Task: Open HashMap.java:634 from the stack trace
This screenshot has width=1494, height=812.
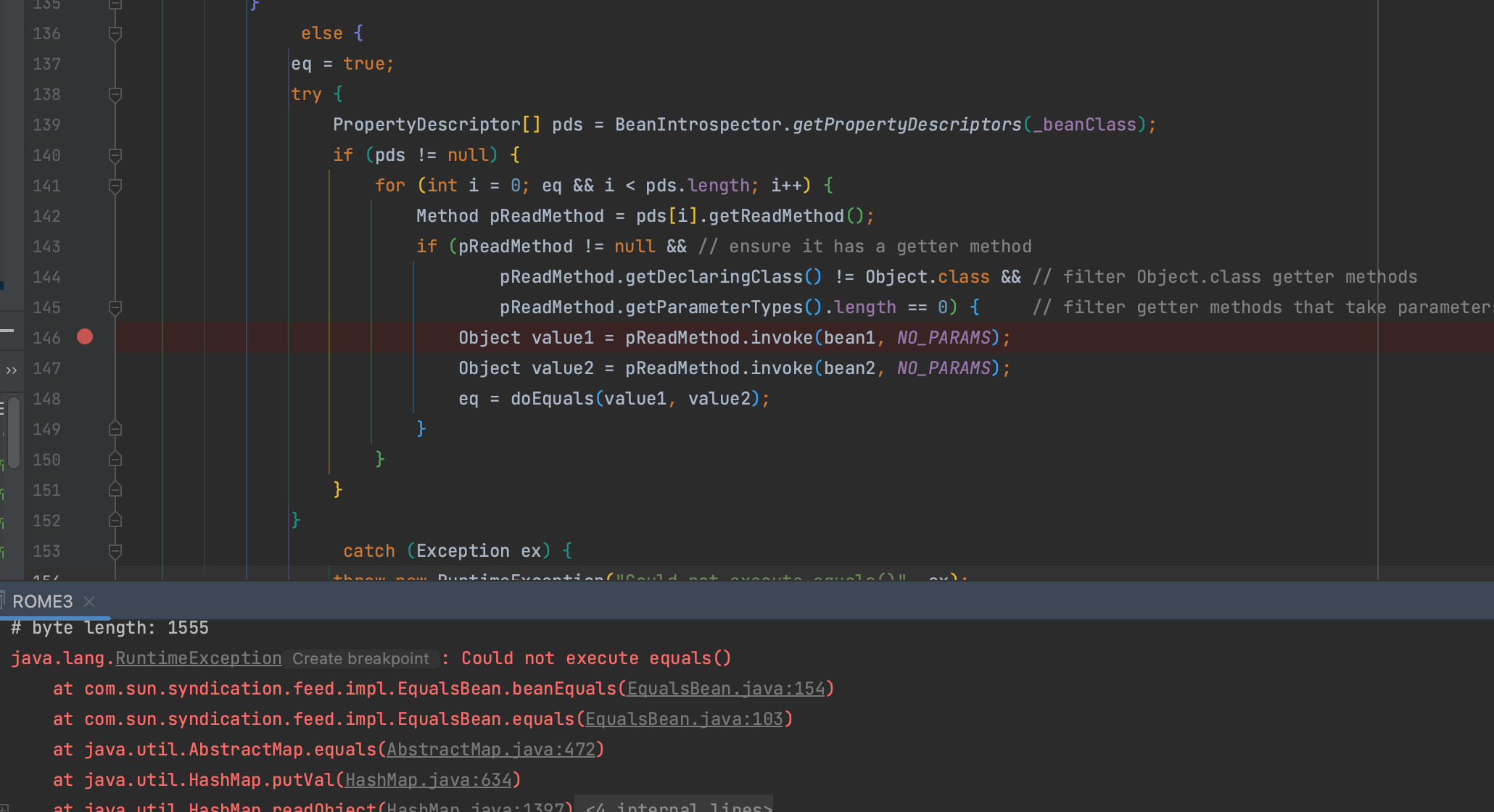Action: (429, 780)
